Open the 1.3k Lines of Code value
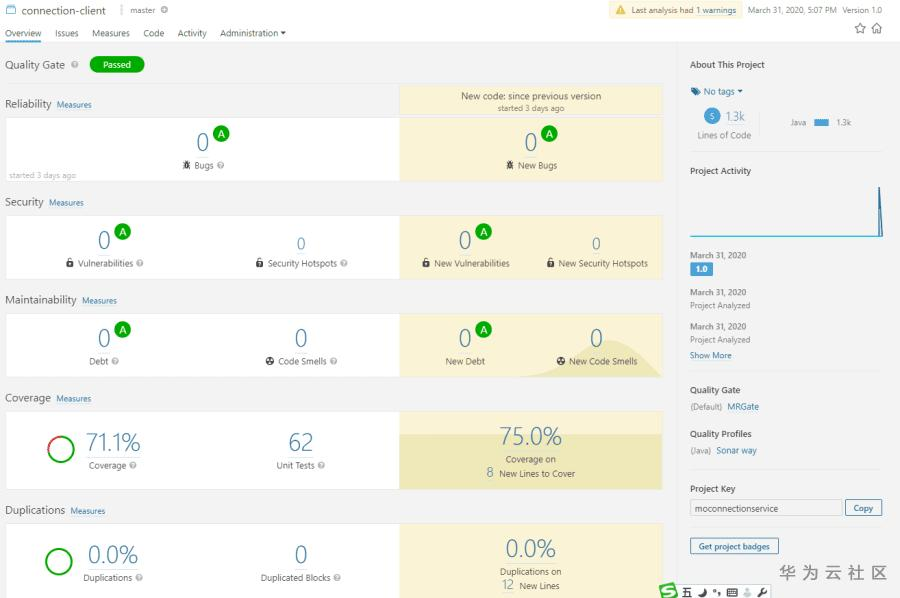The image size is (900, 598). point(735,117)
